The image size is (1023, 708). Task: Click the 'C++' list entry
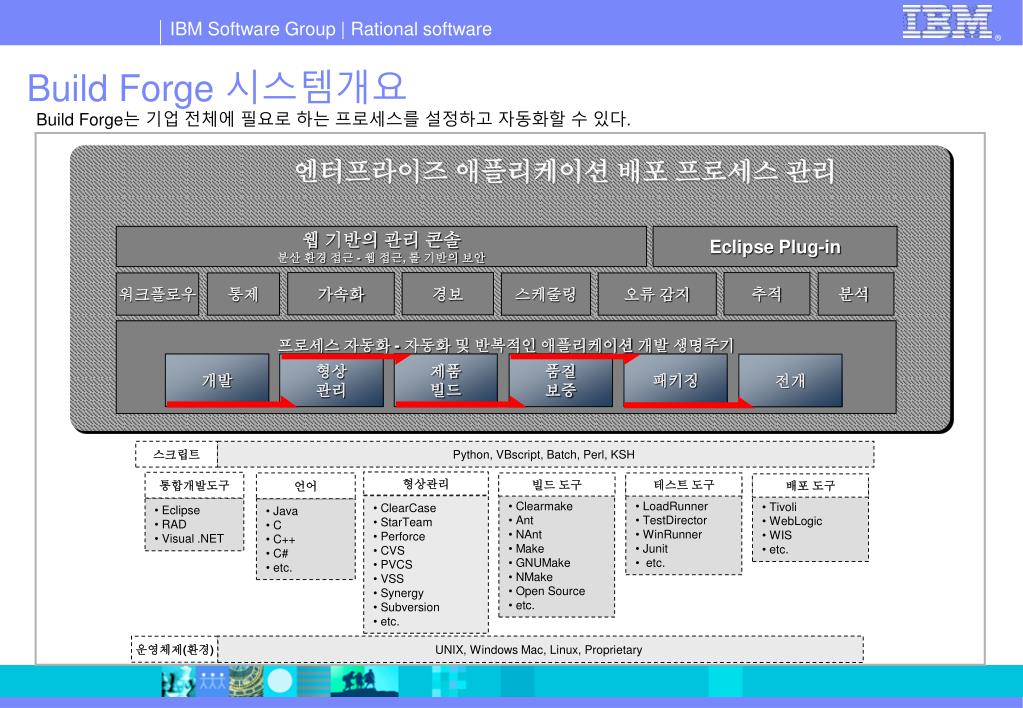click(x=284, y=540)
